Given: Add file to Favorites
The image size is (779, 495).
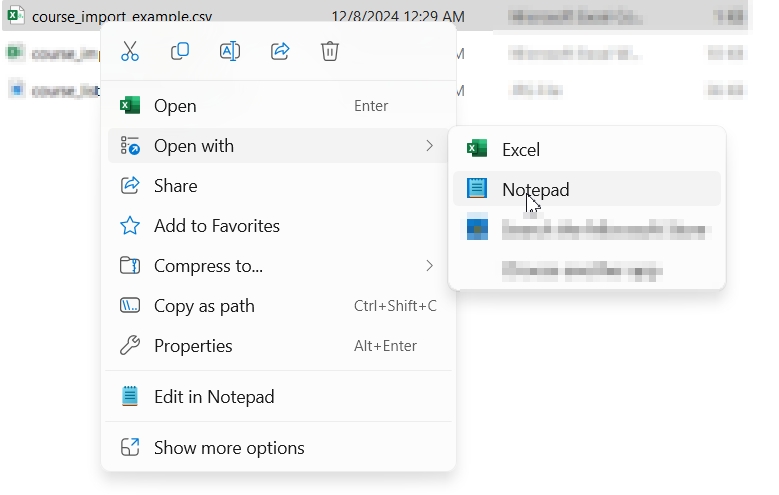Looking at the screenshot, I should [x=278, y=226].
